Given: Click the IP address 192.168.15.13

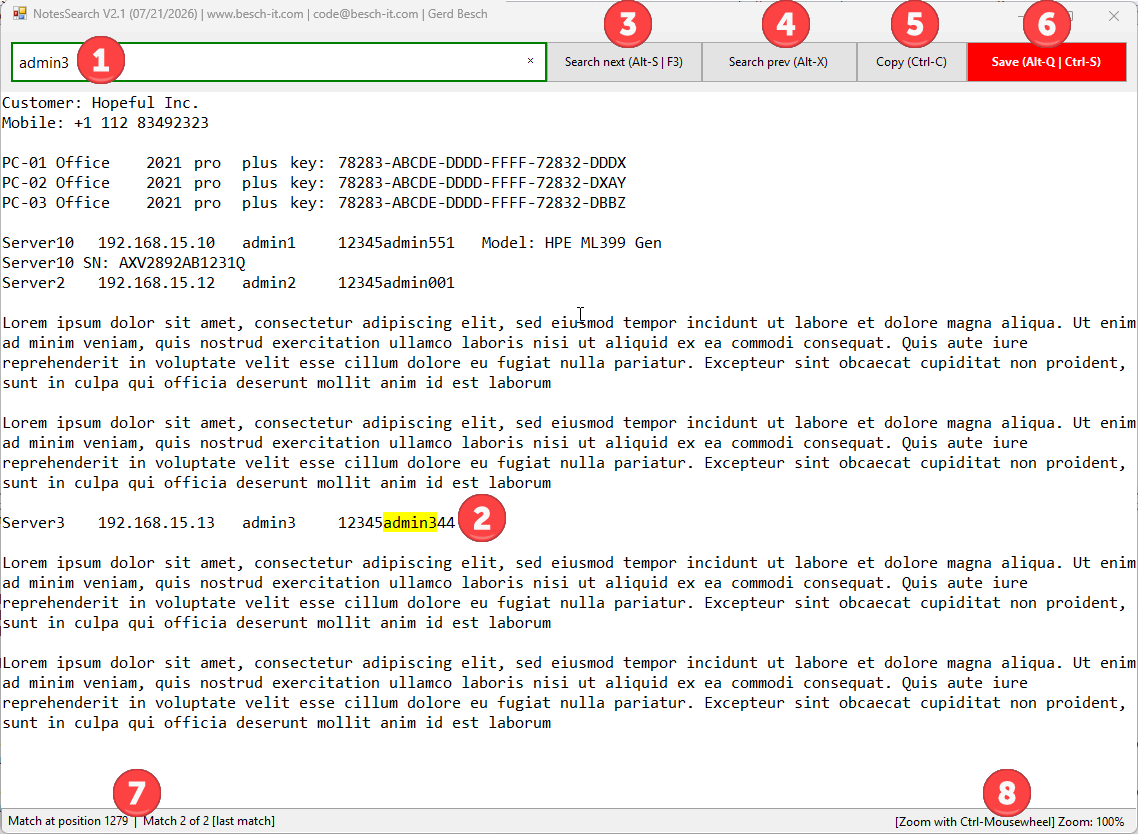Looking at the screenshot, I should (x=156, y=523).
